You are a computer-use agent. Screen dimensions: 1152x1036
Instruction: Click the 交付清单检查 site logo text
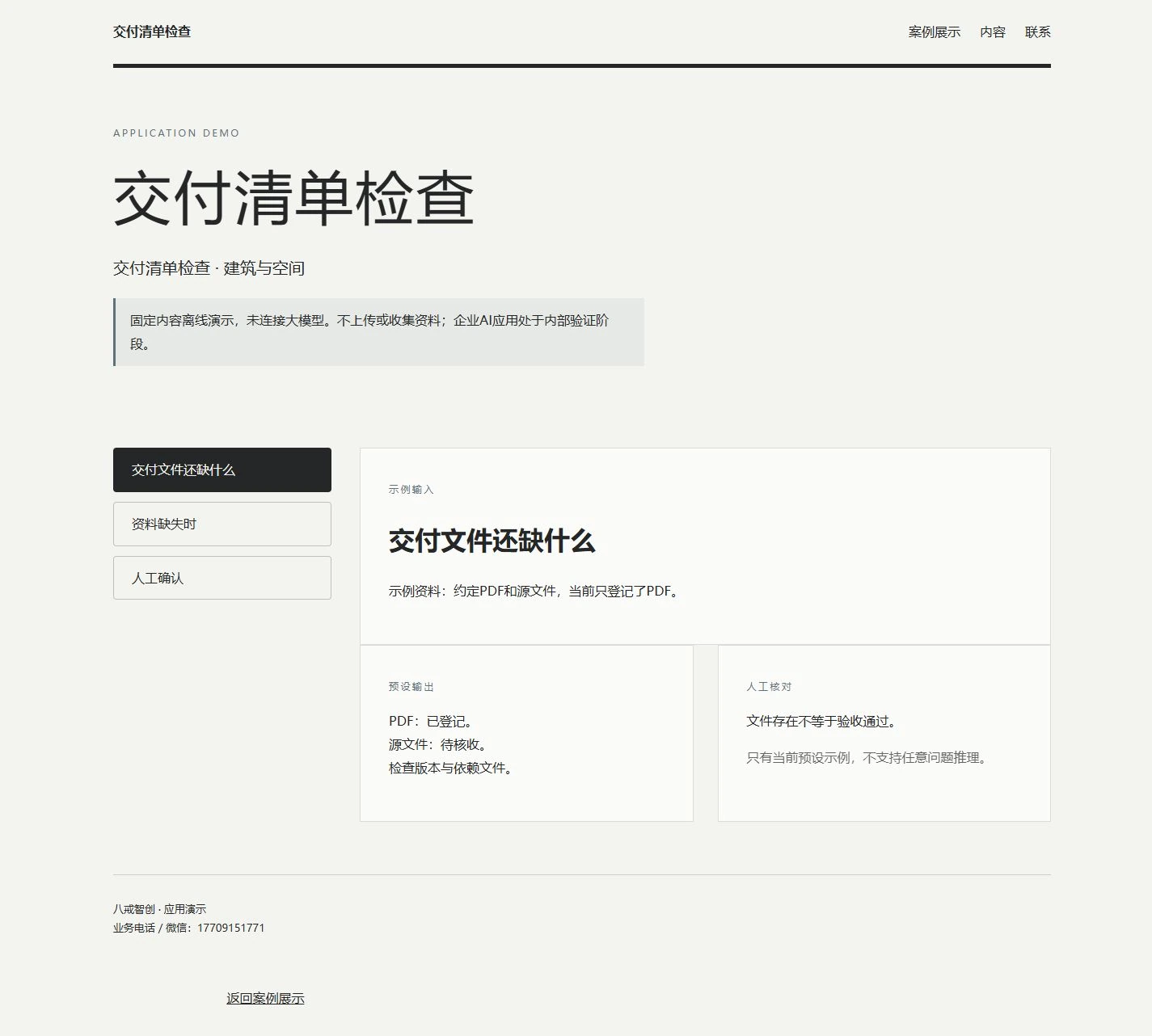pos(152,32)
